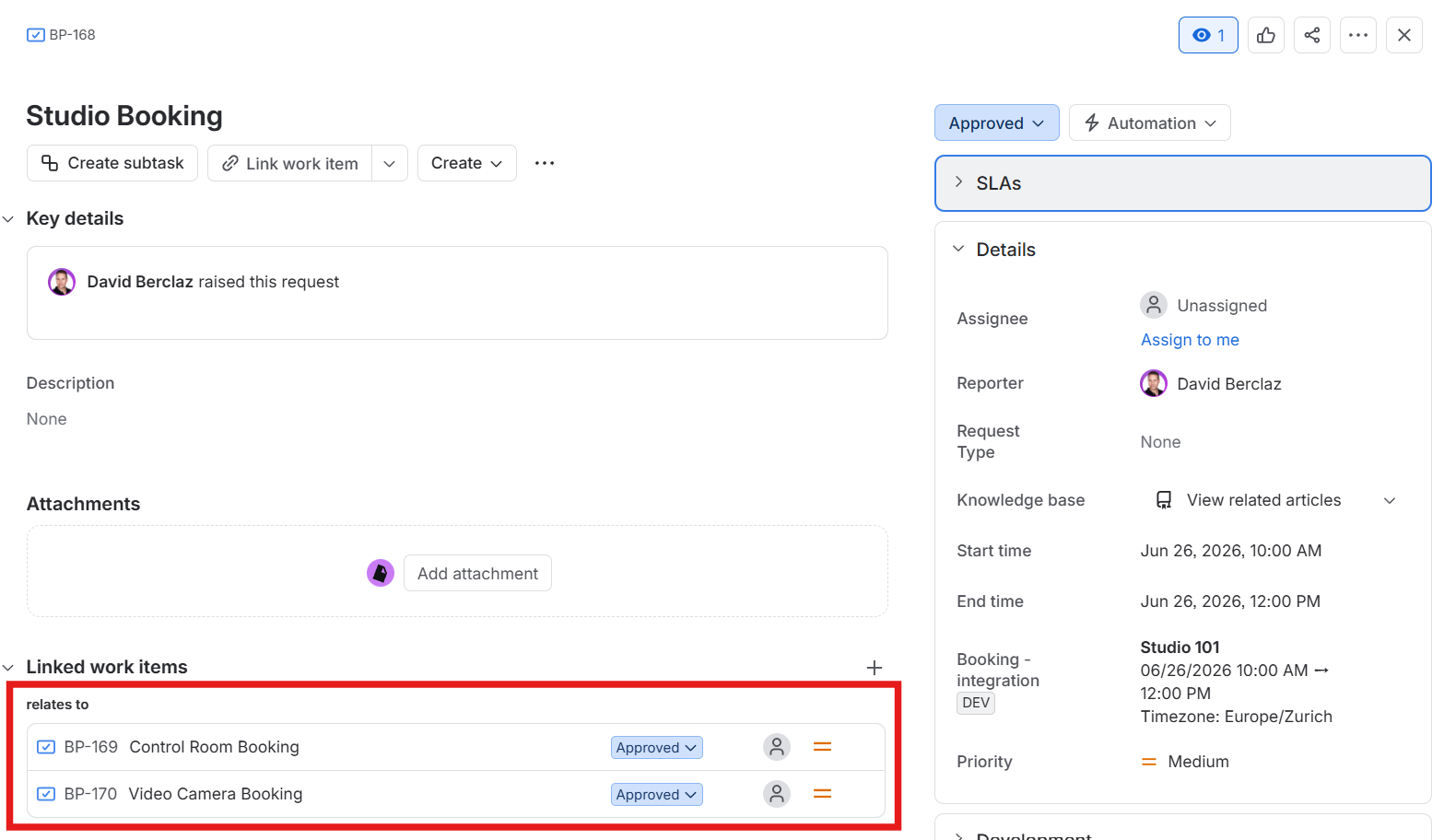Viewport: 1444px width, 840px height.
Task: Click the ellipsis next to Create button
Action: click(545, 163)
